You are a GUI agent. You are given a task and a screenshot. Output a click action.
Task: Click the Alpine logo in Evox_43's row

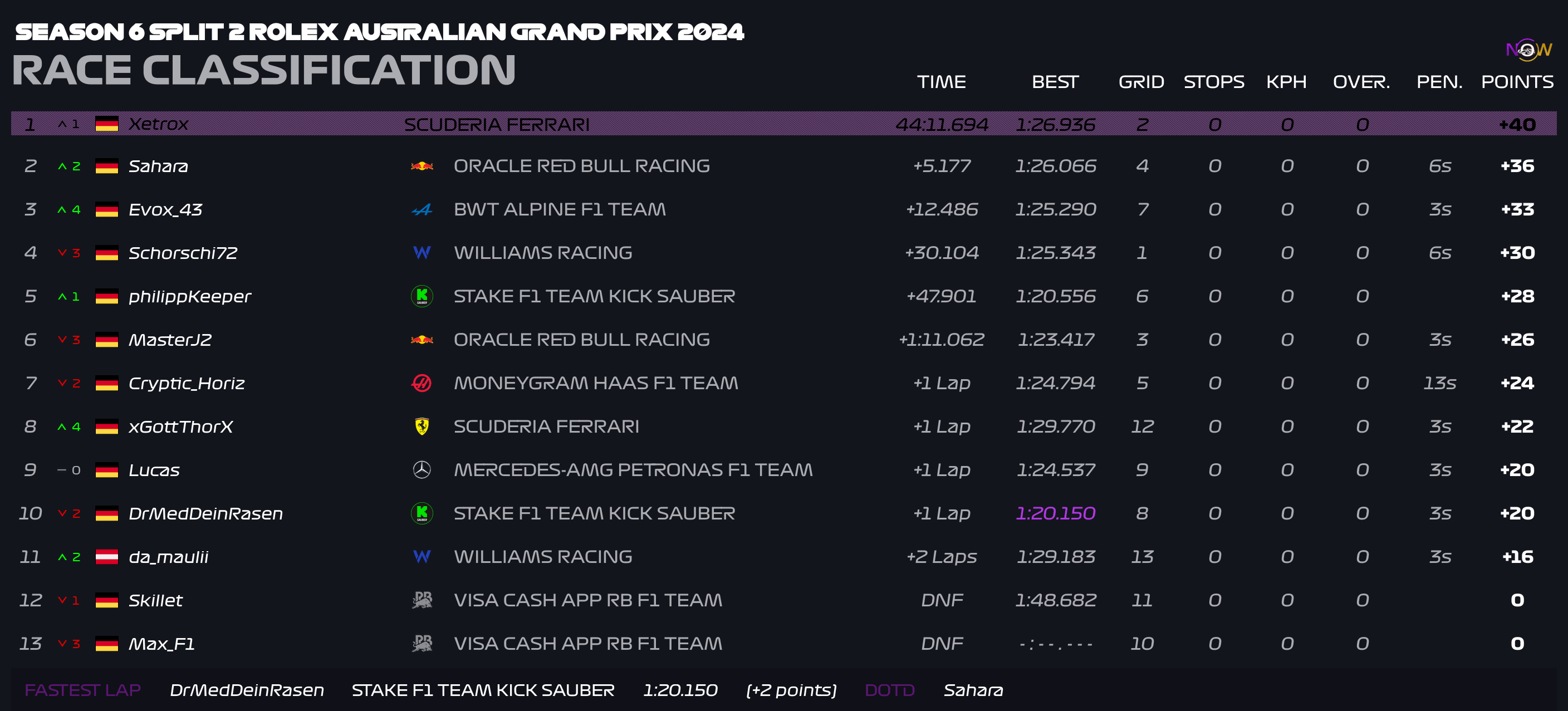[422, 210]
